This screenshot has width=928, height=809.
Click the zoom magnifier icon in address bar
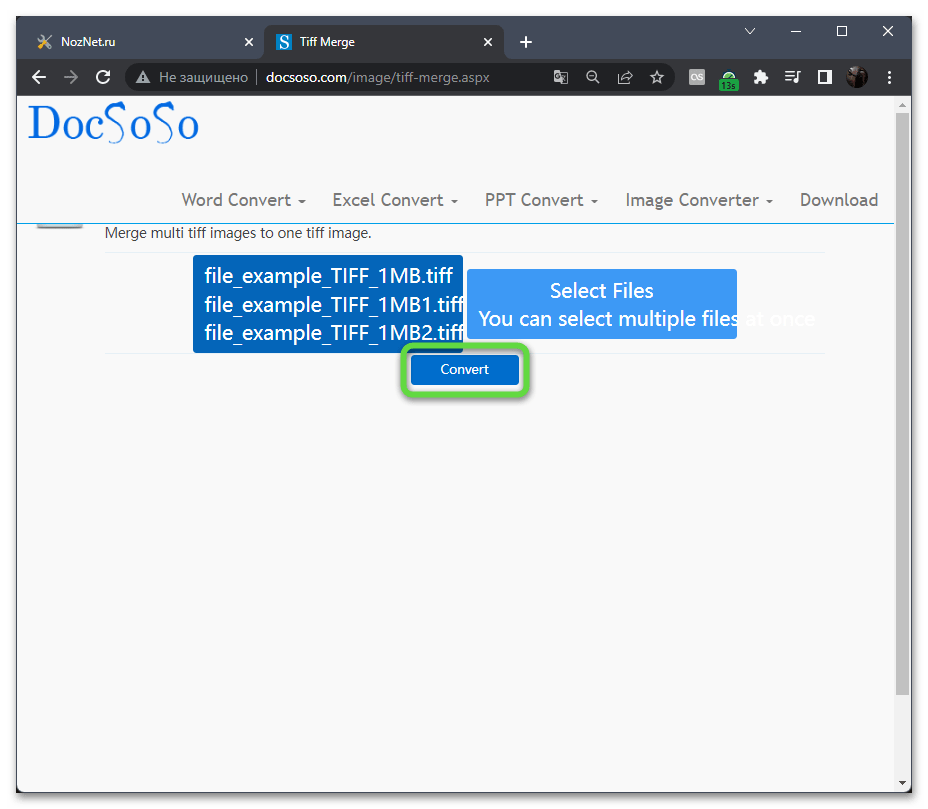coord(592,78)
